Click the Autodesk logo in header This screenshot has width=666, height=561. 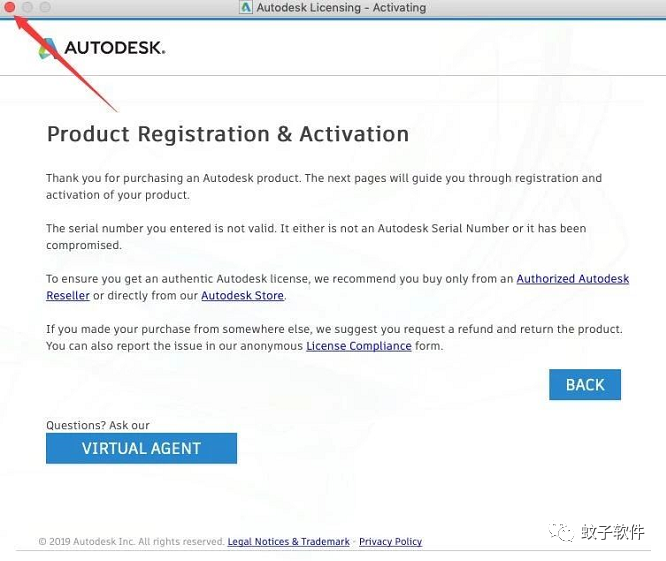(x=102, y=48)
